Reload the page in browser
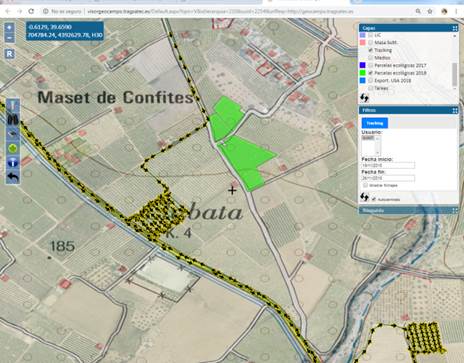The width and height of the screenshot is (464, 363). coord(31,11)
